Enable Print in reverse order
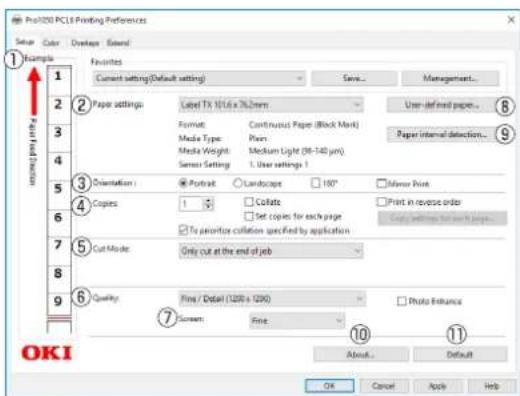Viewport: 520px width, 396px height. click(381, 202)
